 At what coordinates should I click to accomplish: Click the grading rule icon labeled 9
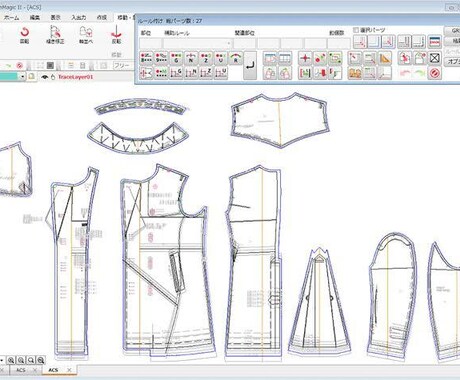pos(161,58)
